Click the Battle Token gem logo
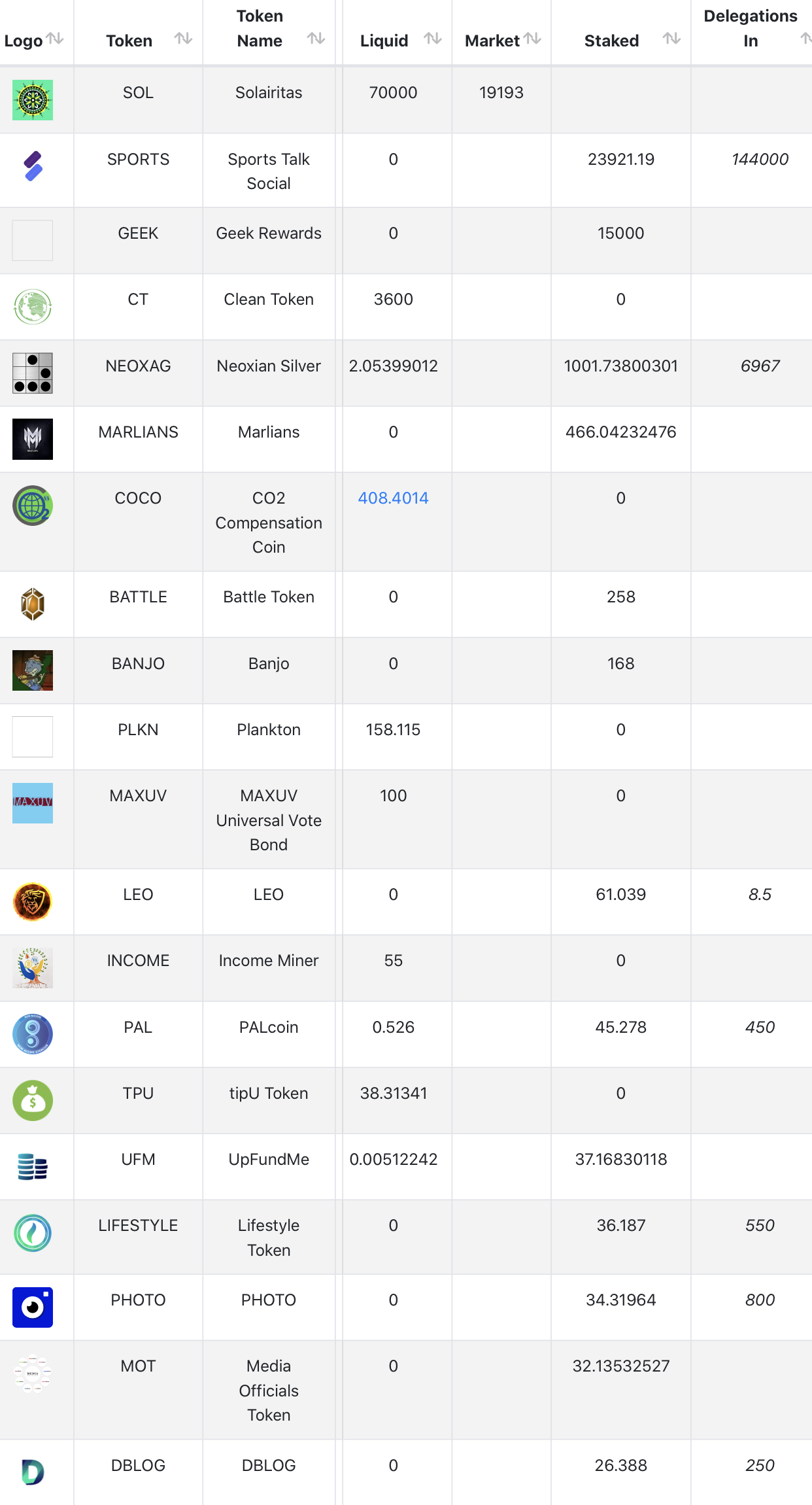The width and height of the screenshot is (812, 1505). [x=33, y=604]
